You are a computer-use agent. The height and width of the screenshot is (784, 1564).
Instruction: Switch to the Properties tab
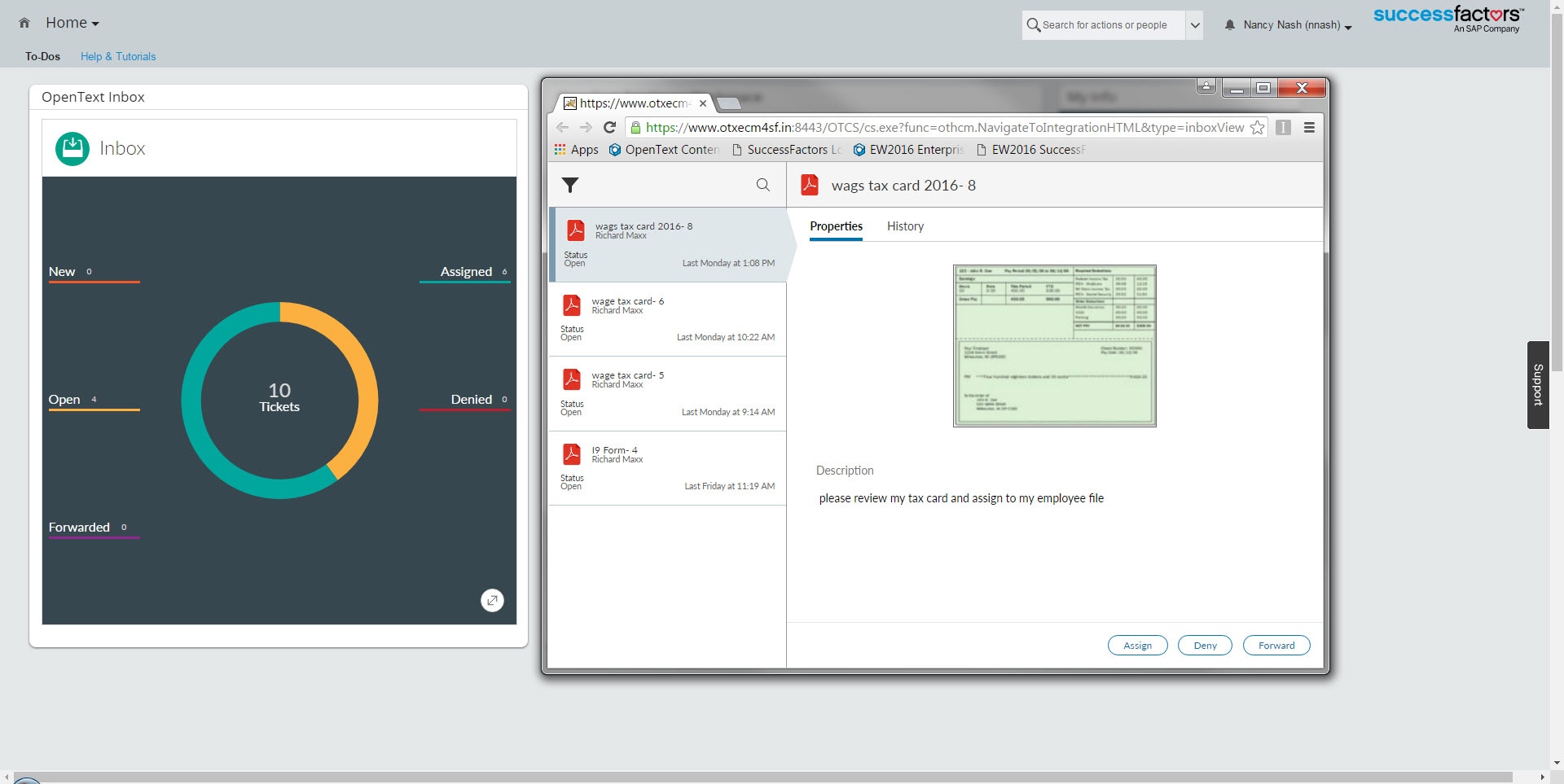click(836, 226)
